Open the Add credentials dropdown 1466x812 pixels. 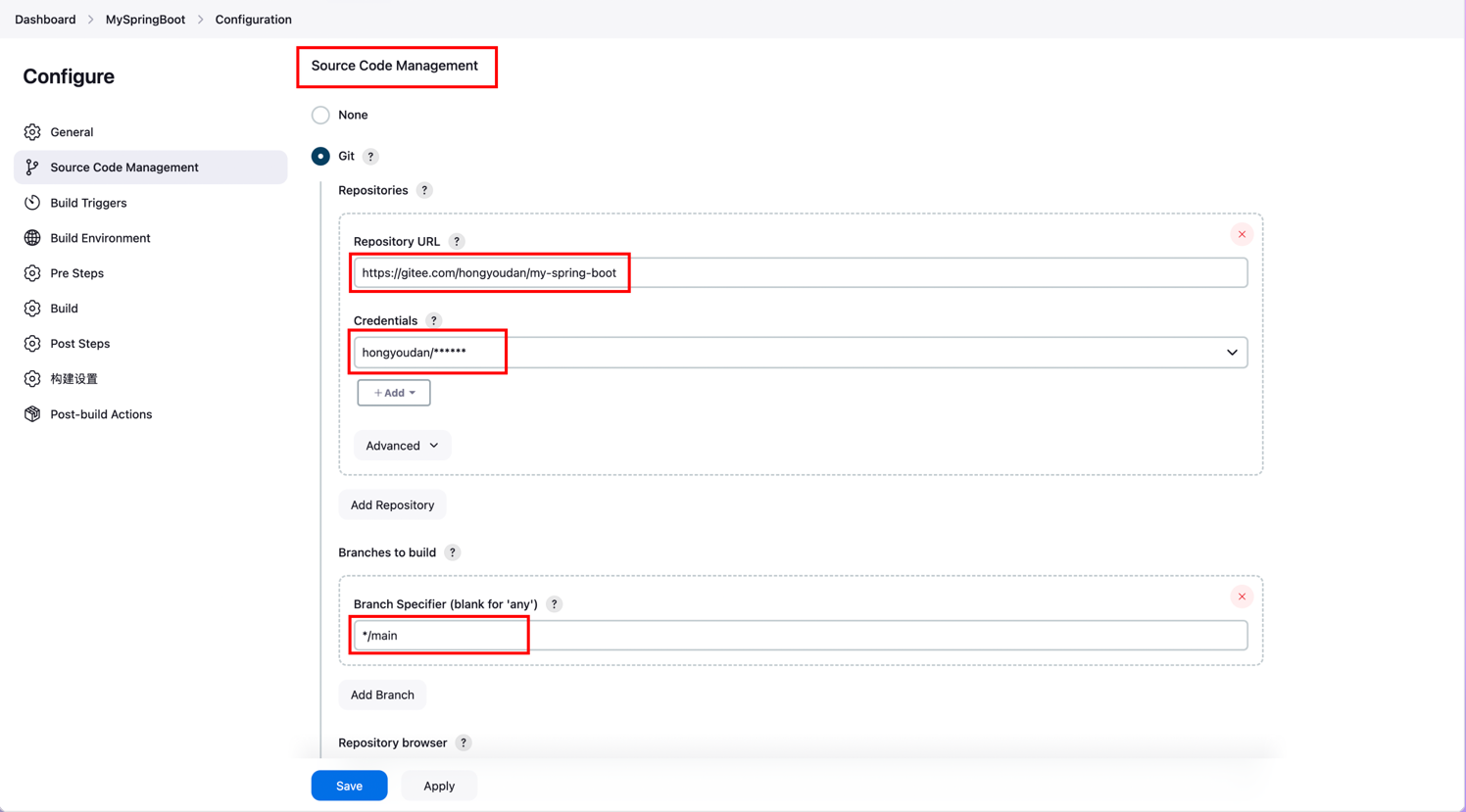tap(394, 393)
